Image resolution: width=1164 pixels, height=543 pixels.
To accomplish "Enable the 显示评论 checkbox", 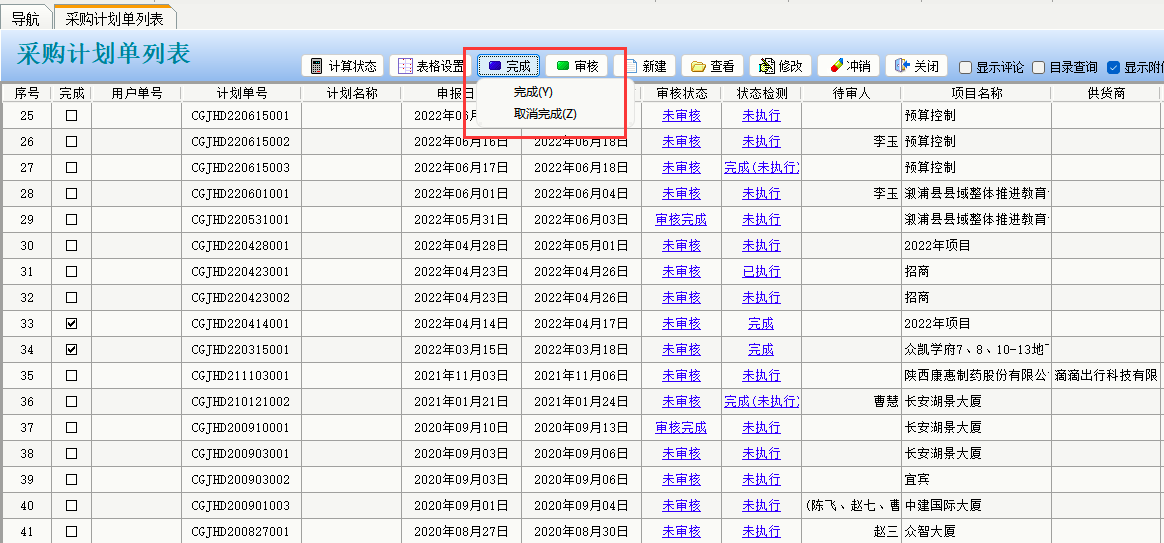I will 966,68.
